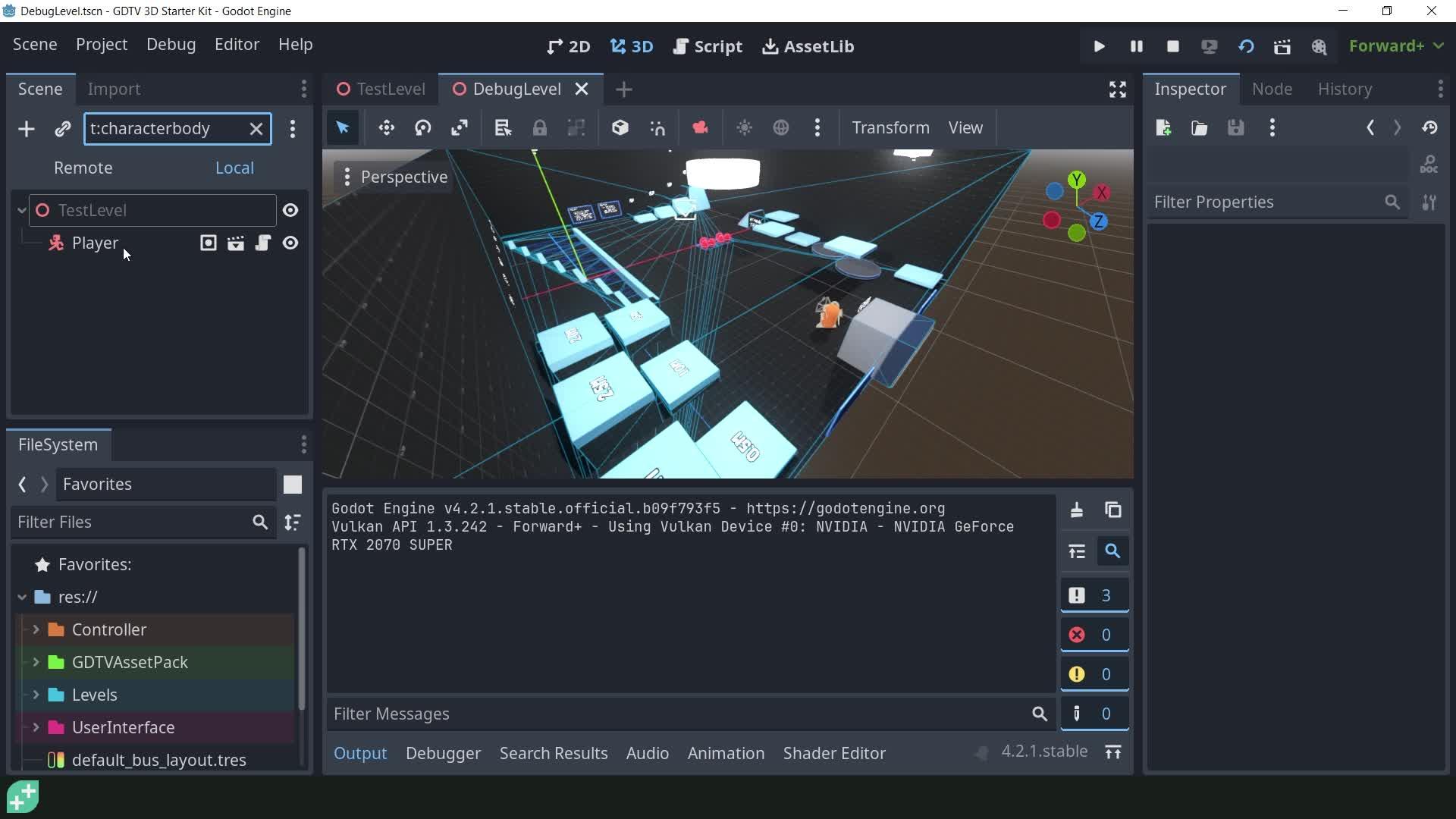
Task: Open the Player node's script
Action: click(x=263, y=243)
